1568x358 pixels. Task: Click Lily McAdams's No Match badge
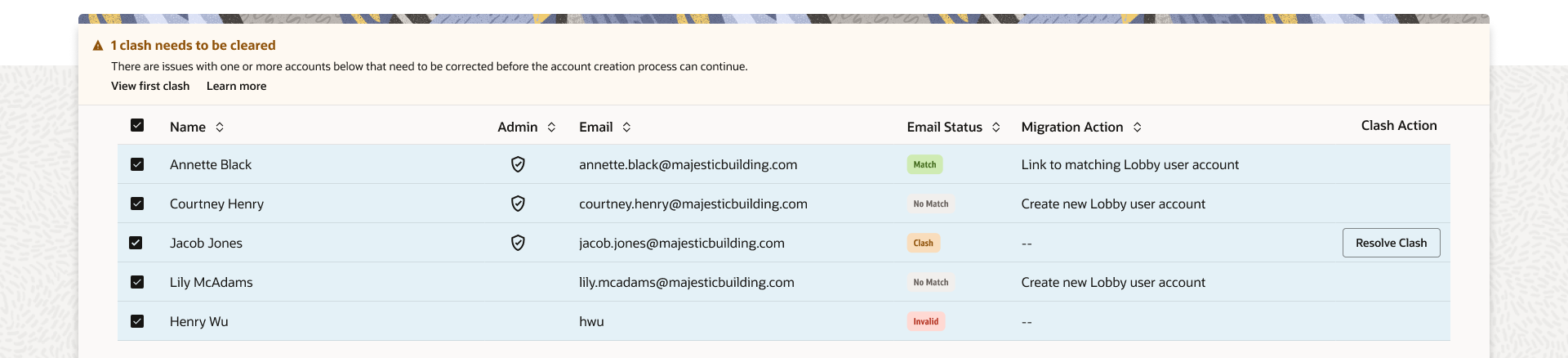[931, 282]
